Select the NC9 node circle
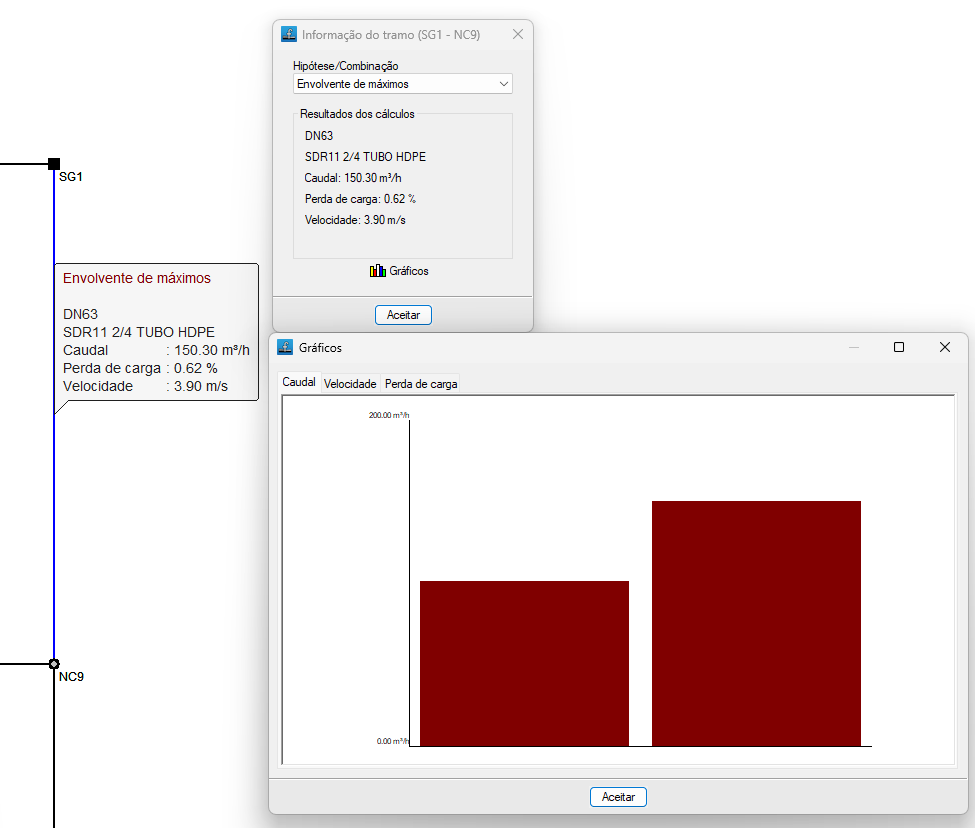The width and height of the screenshot is (975, 828). coord(54,664)
